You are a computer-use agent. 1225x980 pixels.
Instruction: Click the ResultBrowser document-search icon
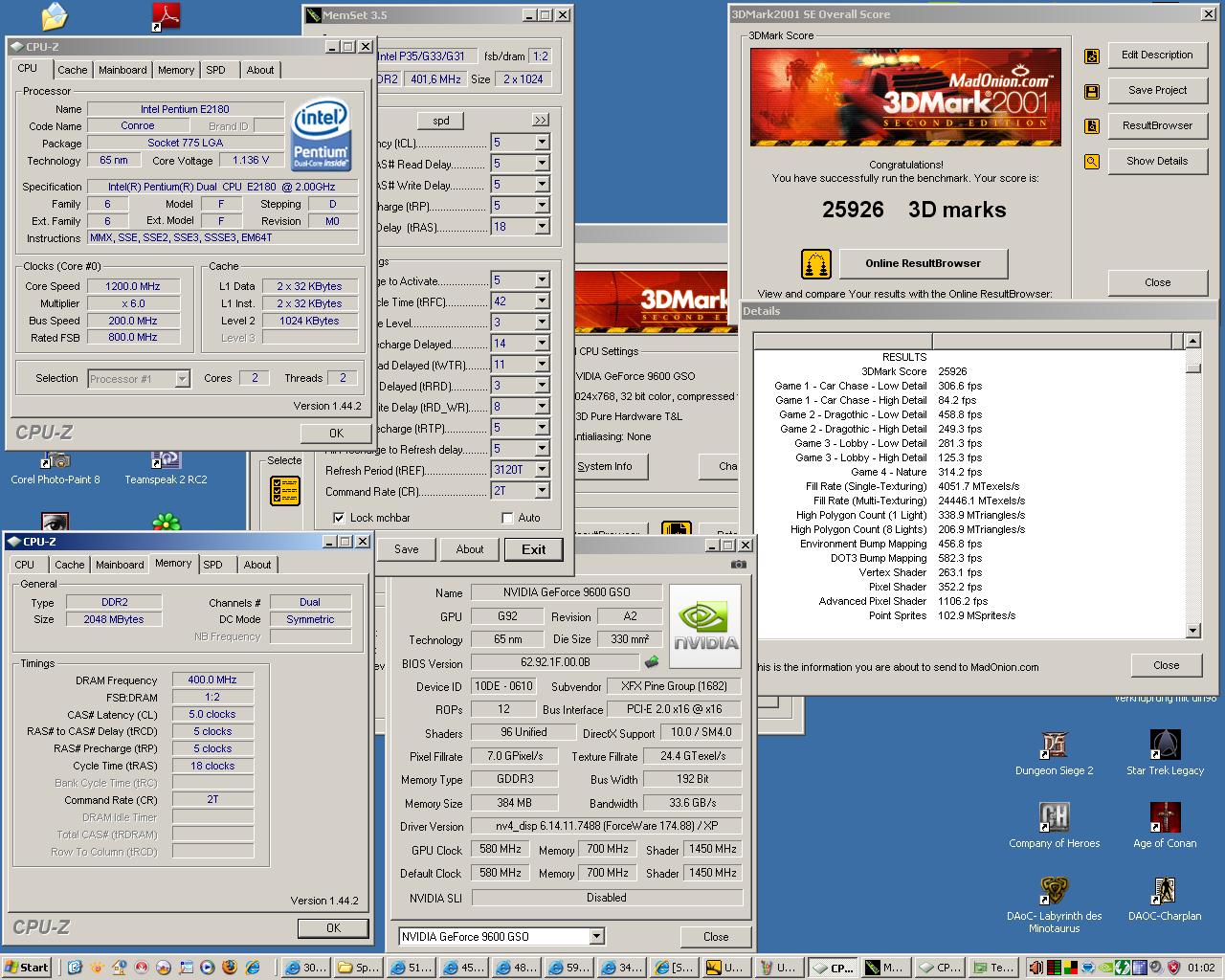(1092, 126)
